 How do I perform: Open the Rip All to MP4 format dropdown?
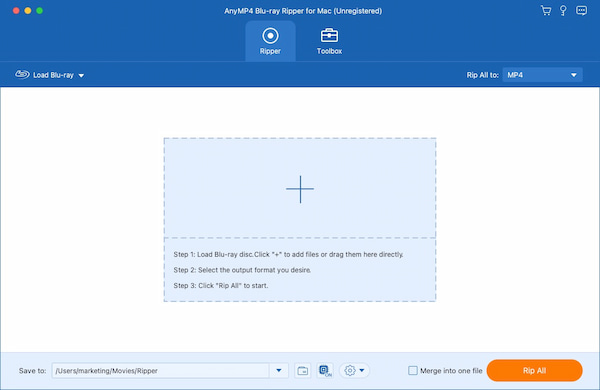542,75
